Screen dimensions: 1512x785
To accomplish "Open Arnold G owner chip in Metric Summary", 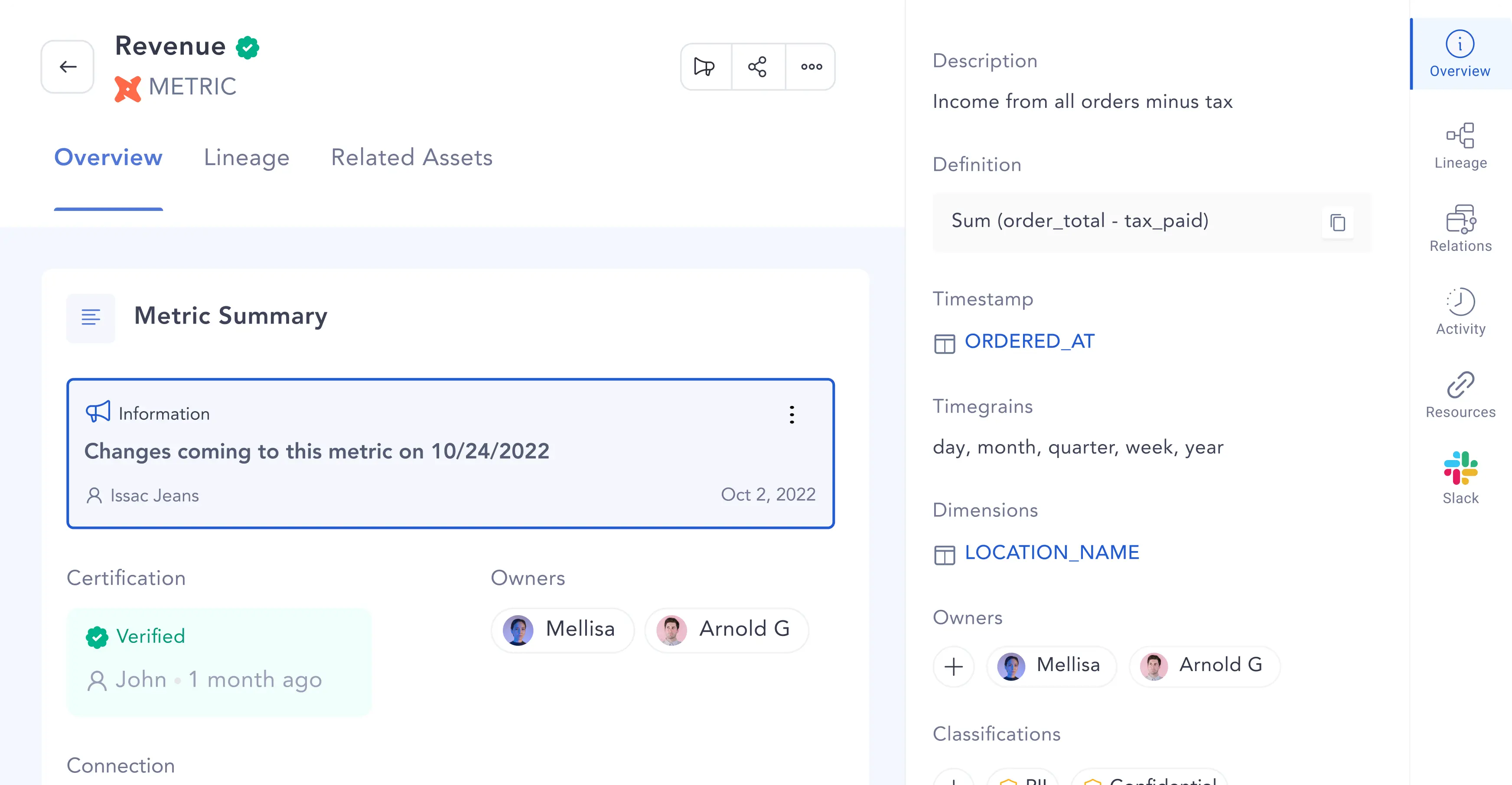I will (x=727, y=629).
